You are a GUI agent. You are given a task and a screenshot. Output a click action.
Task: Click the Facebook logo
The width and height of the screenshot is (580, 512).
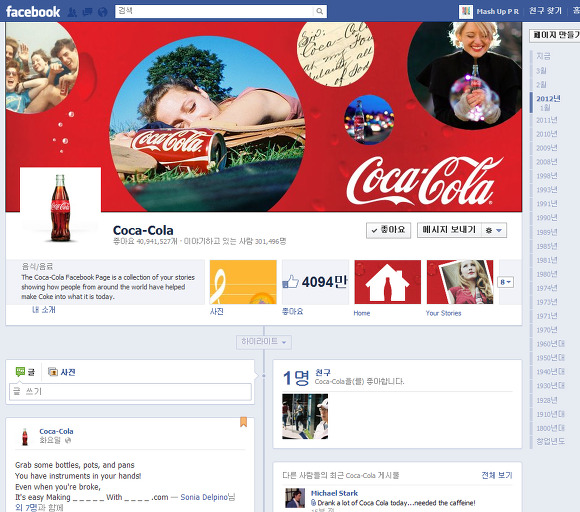pyautogui.click(x=33, y=11)
